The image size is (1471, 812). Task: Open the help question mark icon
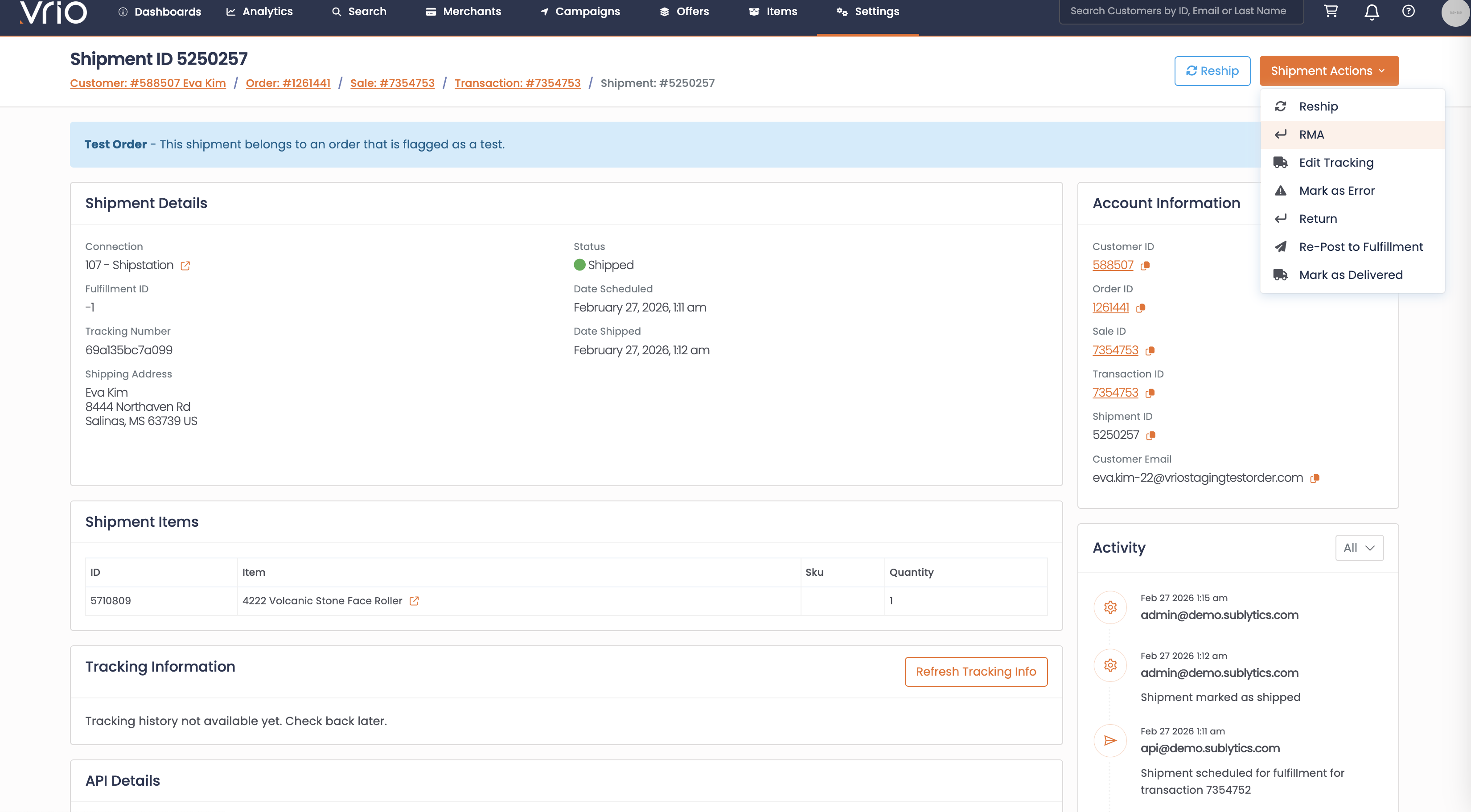pos(1408,12)
